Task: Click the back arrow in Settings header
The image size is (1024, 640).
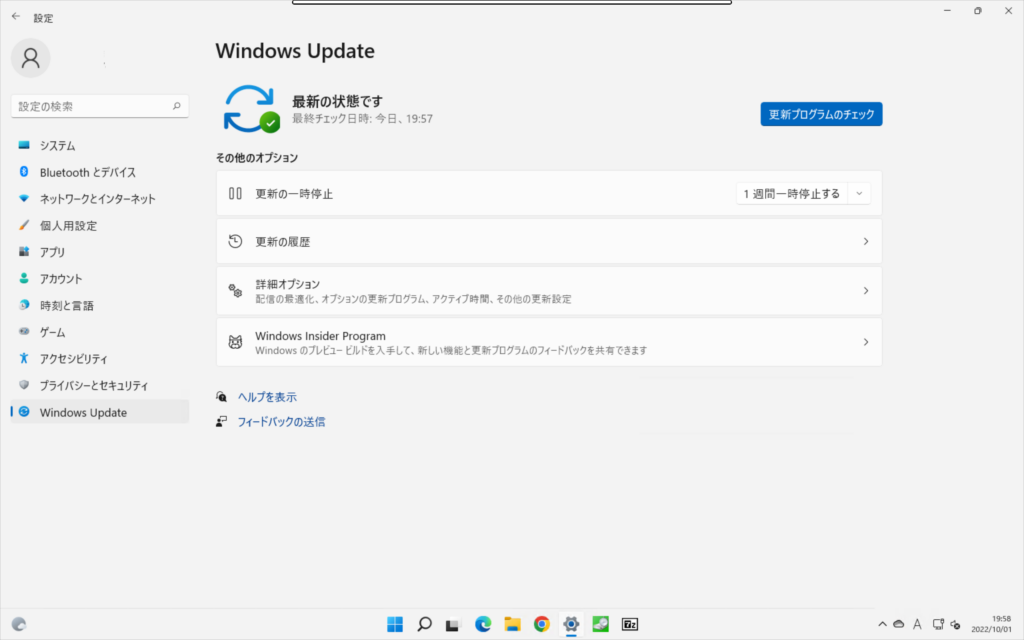Action: point(15,17)
